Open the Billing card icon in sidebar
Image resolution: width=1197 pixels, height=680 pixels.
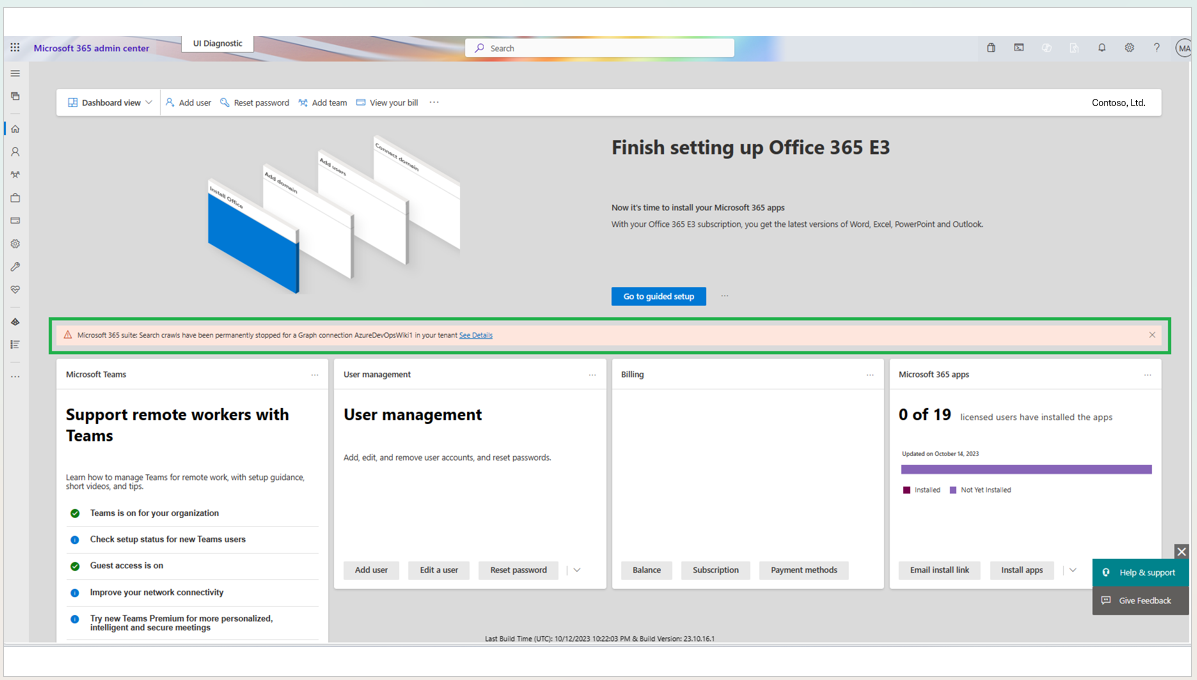[15, 221]
